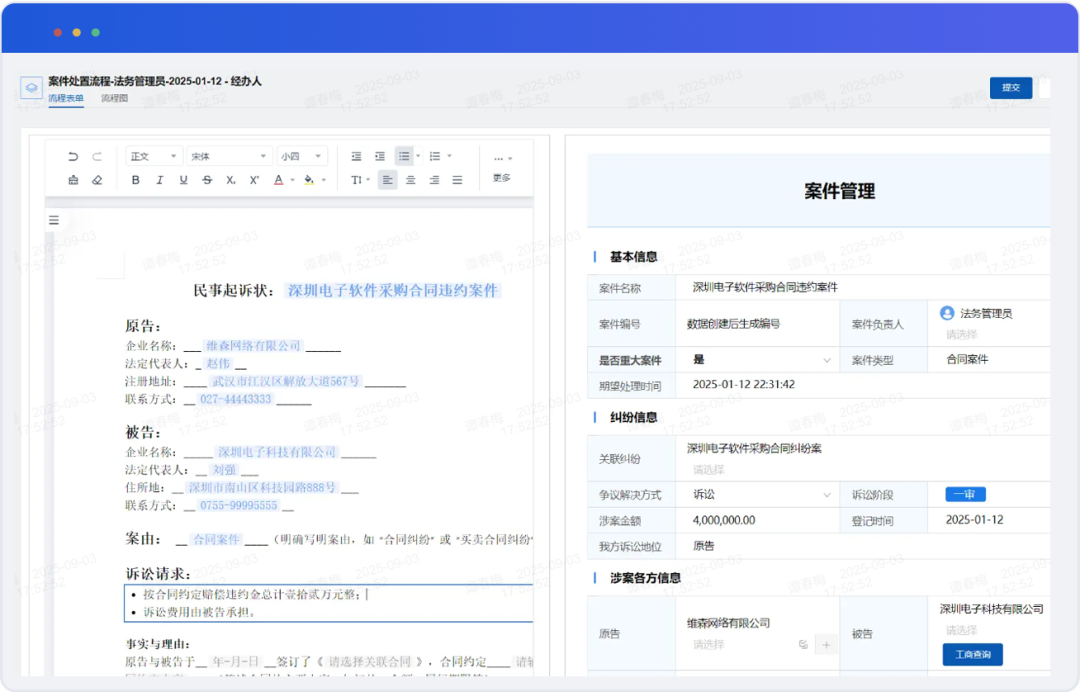Screen dimensions: 1080x692
Task: Open the 正文 paragraph style dropdown
Action: [x=154, y=156]
